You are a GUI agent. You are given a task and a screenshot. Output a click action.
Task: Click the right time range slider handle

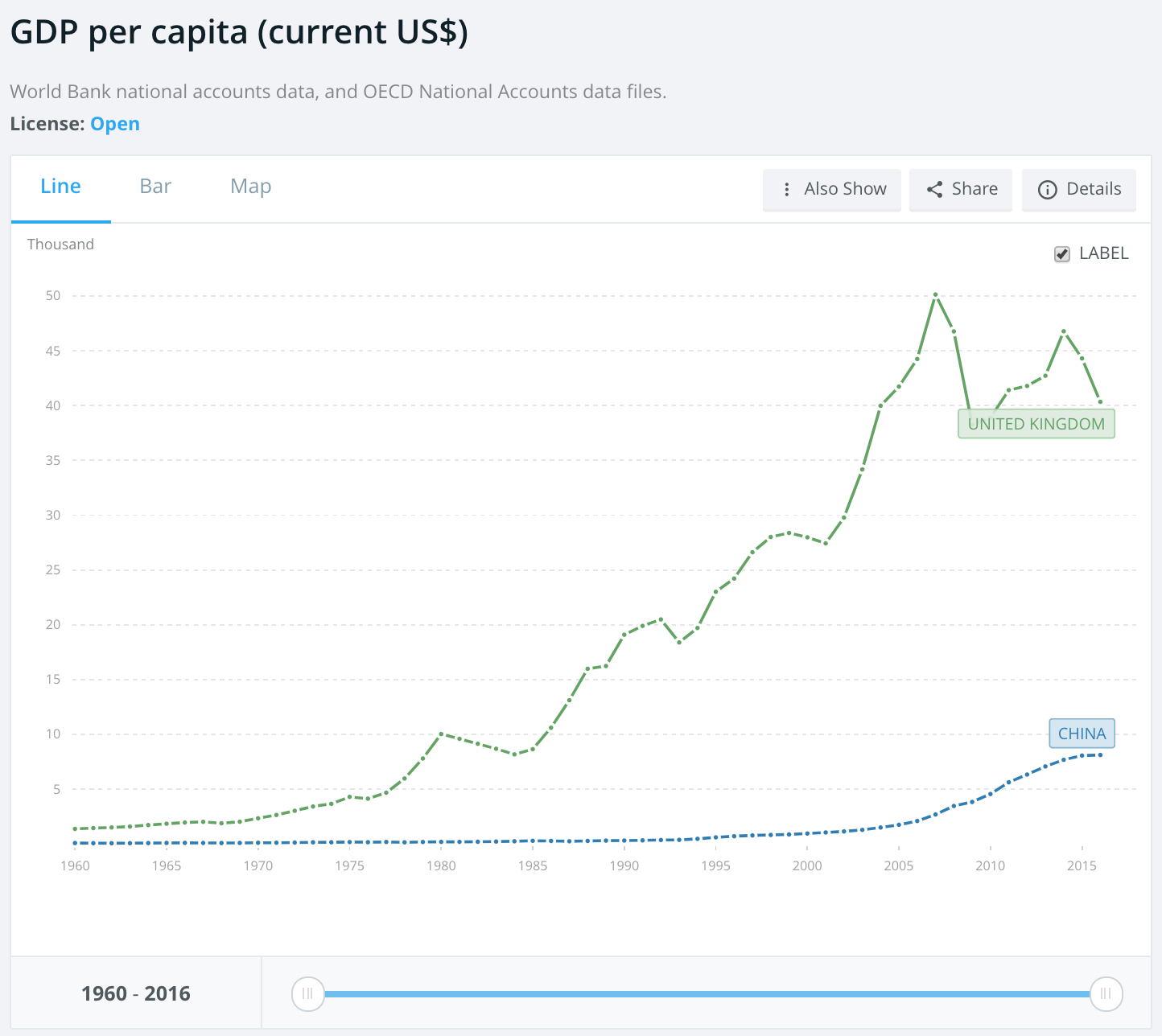(1106, 993)
